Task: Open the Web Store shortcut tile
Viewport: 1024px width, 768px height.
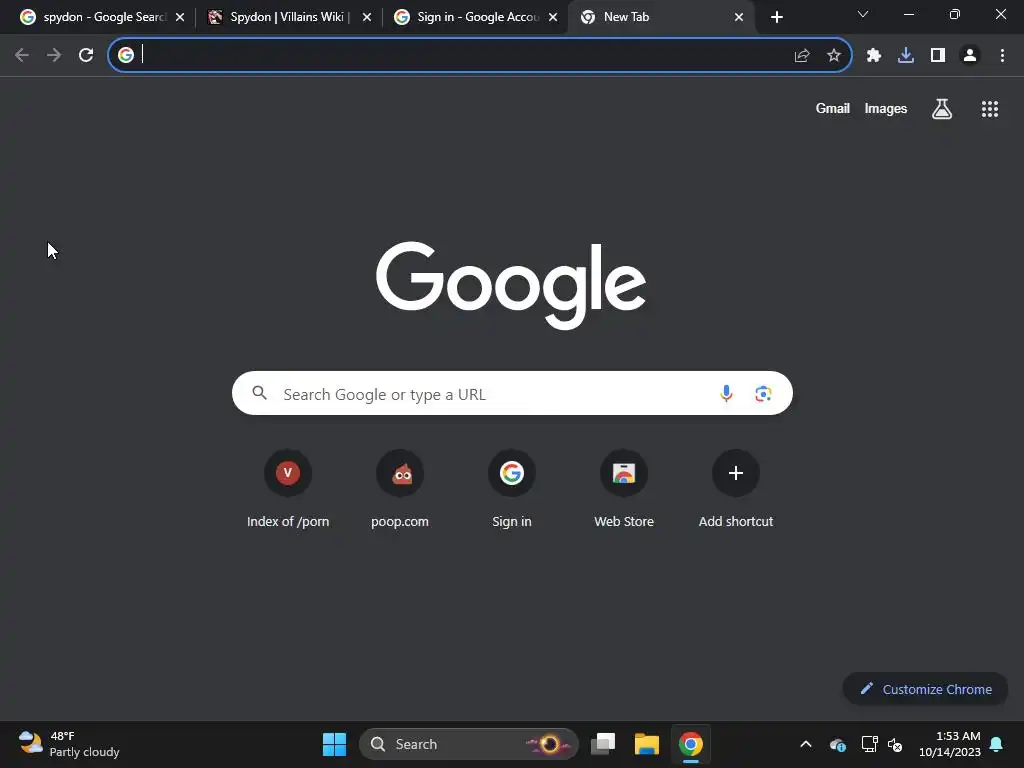Action: tap(624, 488)
